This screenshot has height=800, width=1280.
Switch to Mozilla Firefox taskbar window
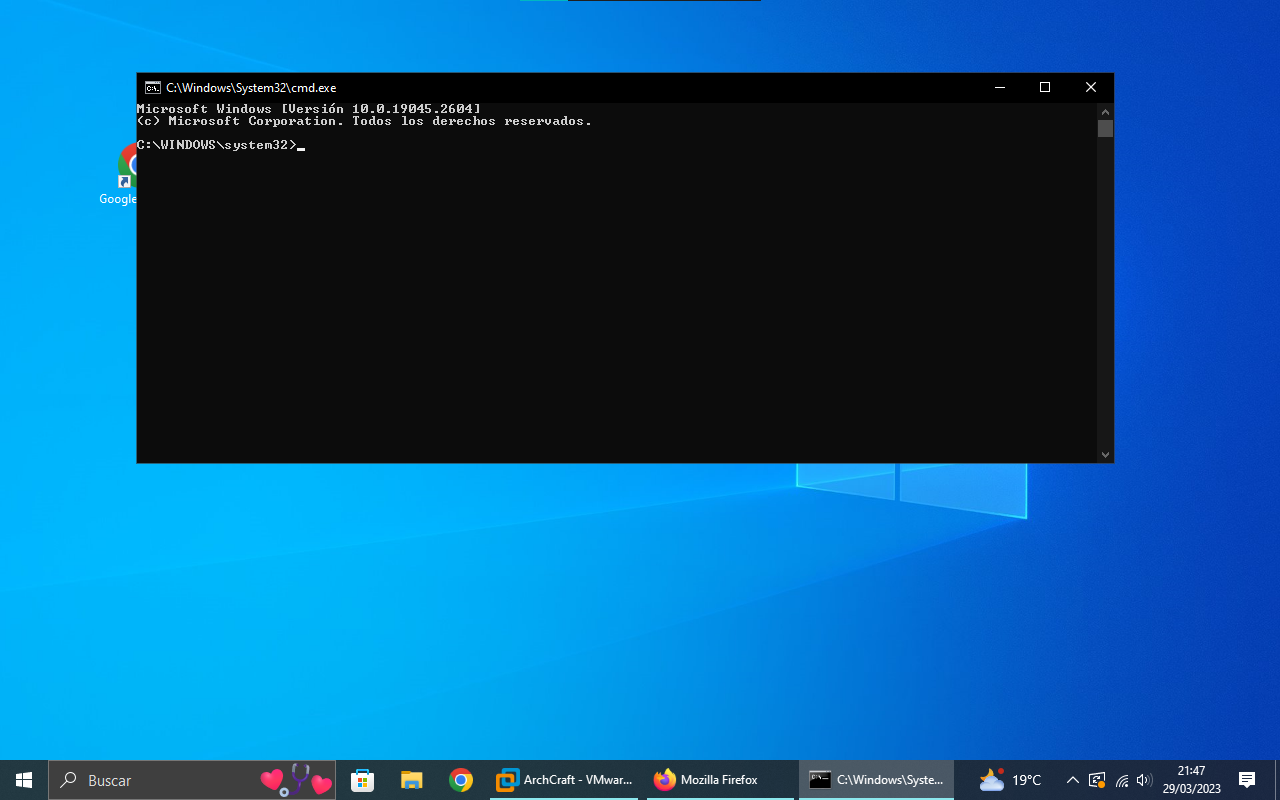(x=720, y=780)
